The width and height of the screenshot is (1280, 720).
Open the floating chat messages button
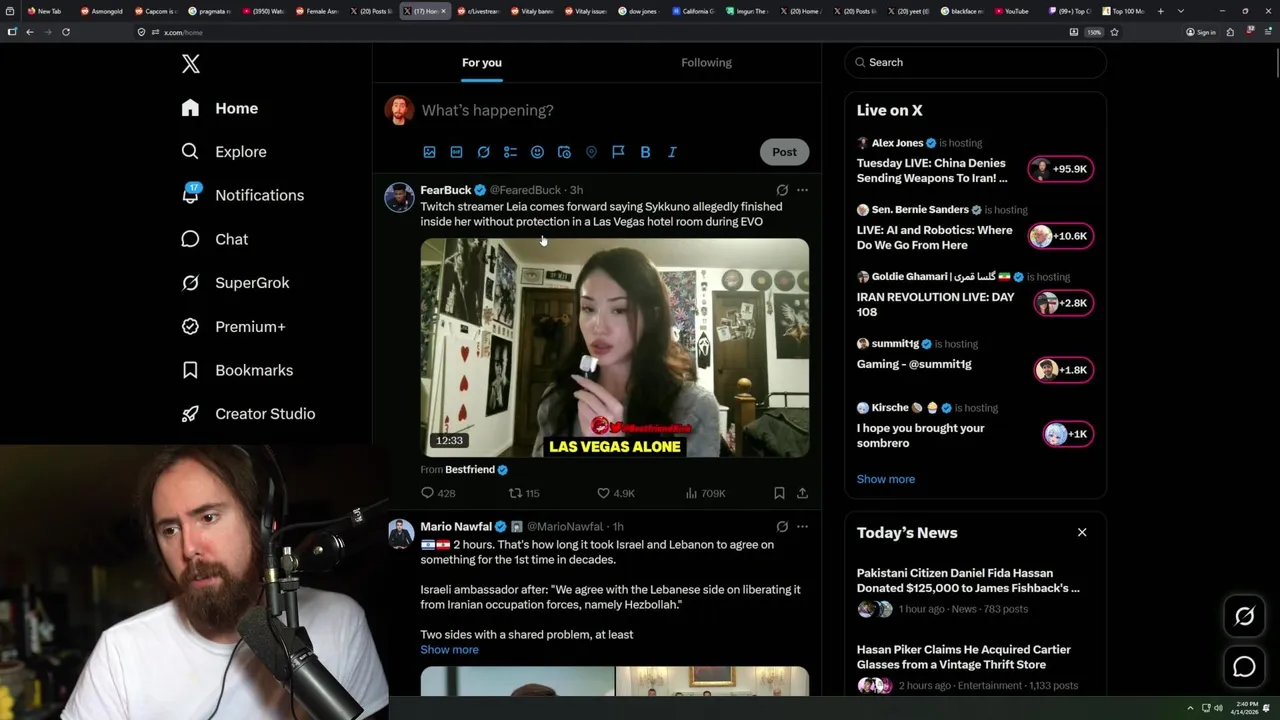(x=1244, y=667)
